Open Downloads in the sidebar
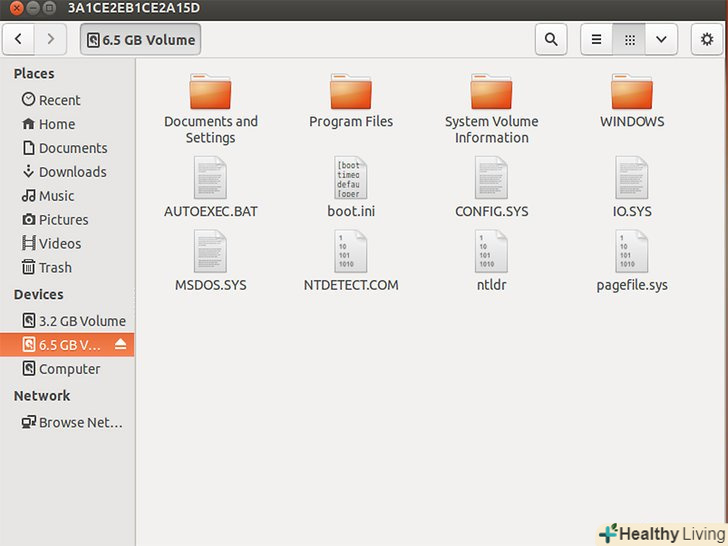The image size is (728, 546). click(x=65, y=172)
